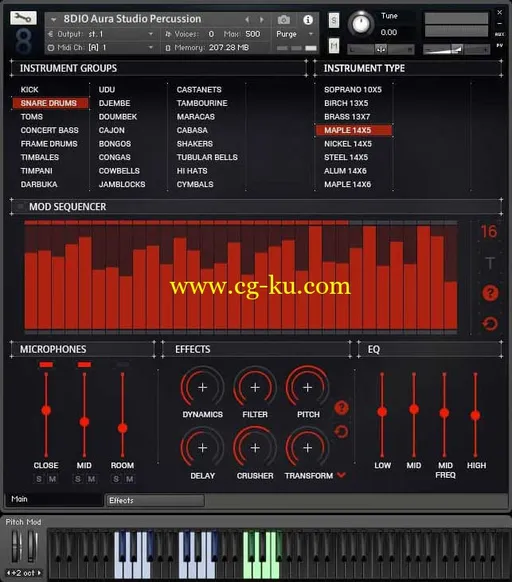The width and height of the screenshot is (512, 582).
Task: Reset the mod sequencer with the reset icon
Action: click(x=490, y=324)
